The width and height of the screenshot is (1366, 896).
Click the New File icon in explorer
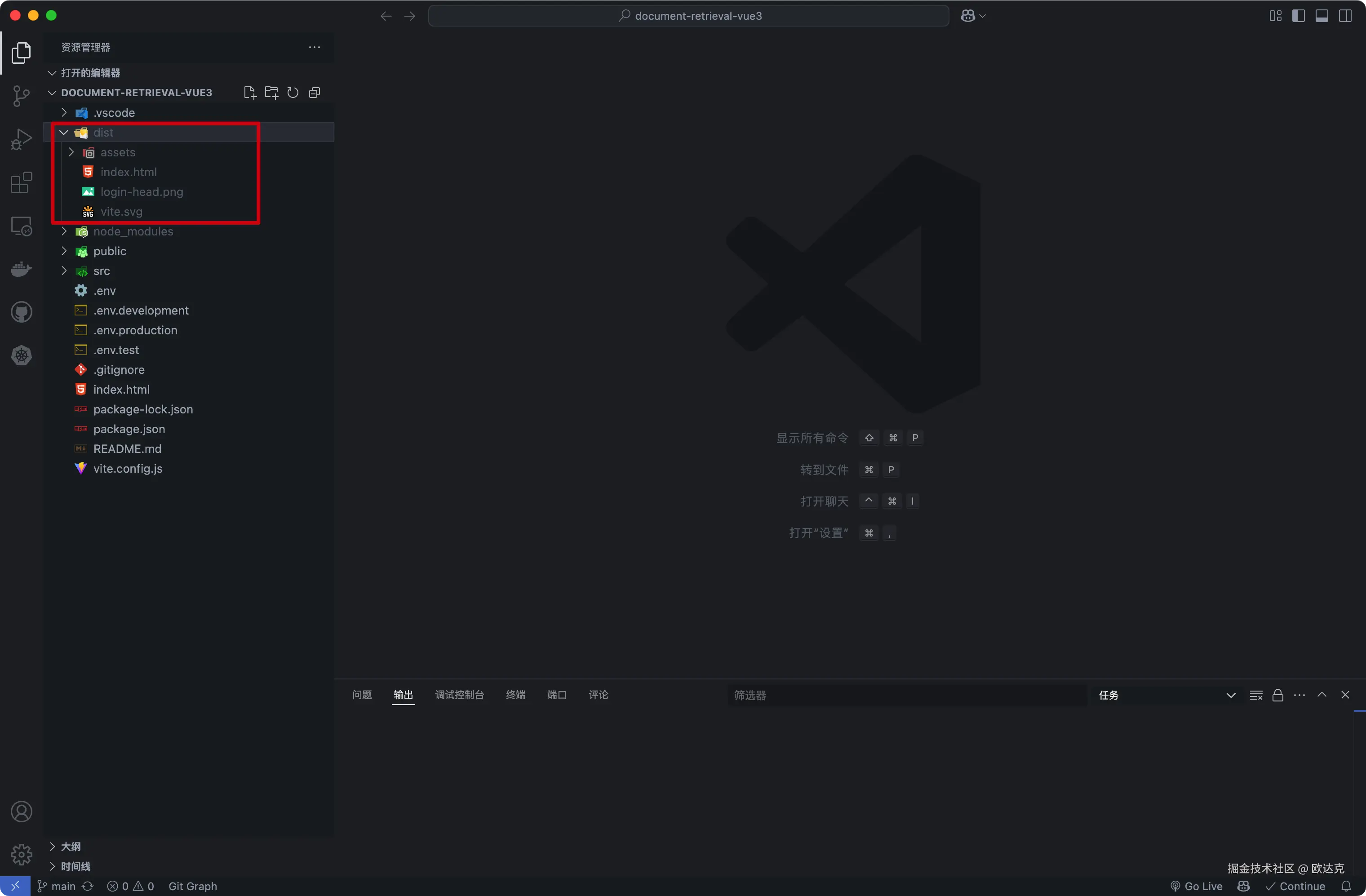point(250,93)
